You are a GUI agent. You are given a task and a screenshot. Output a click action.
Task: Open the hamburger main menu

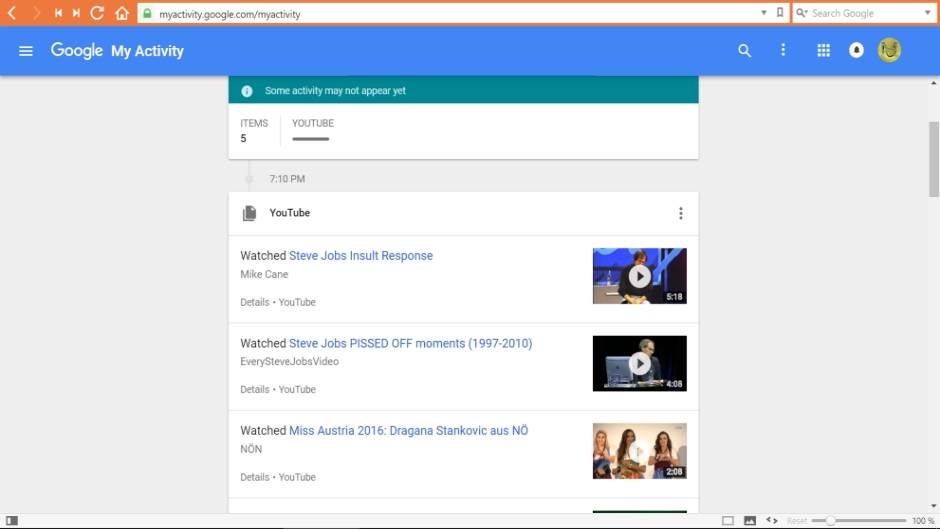pos(26,51)
